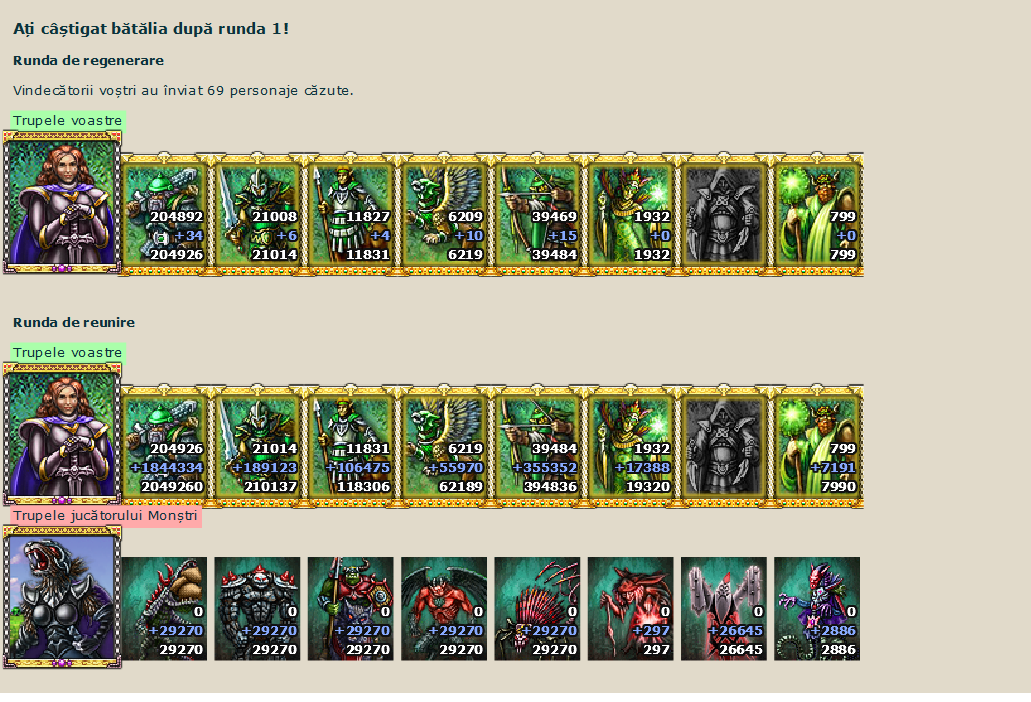Click the spearman unit showing 11827
This screenshot has width=1031, height=702.
[351, 215]
